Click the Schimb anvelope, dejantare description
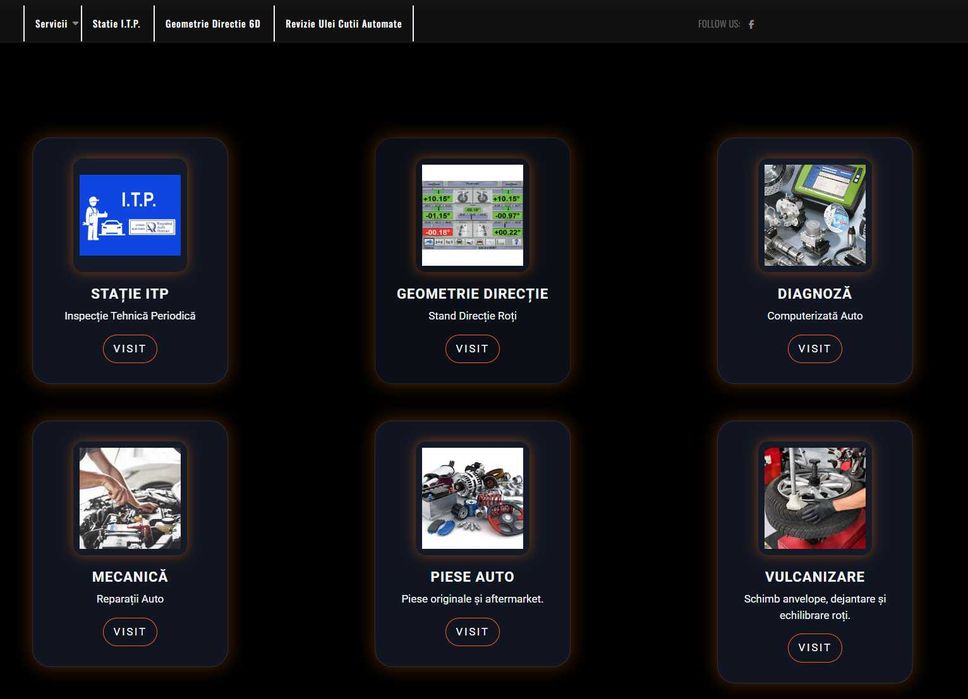This screenshot has width=968, height=699. coord(815,607)
